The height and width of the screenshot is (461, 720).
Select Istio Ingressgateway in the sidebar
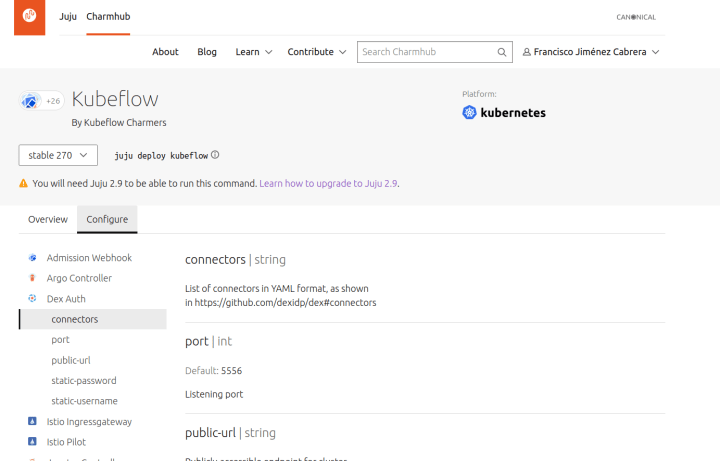89,422
